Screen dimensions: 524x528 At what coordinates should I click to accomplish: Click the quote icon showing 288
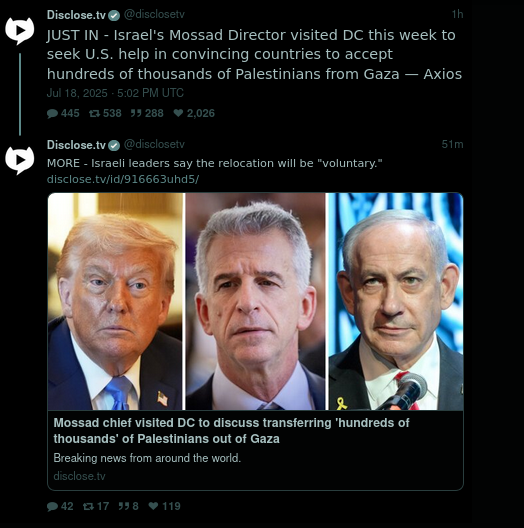136,113
